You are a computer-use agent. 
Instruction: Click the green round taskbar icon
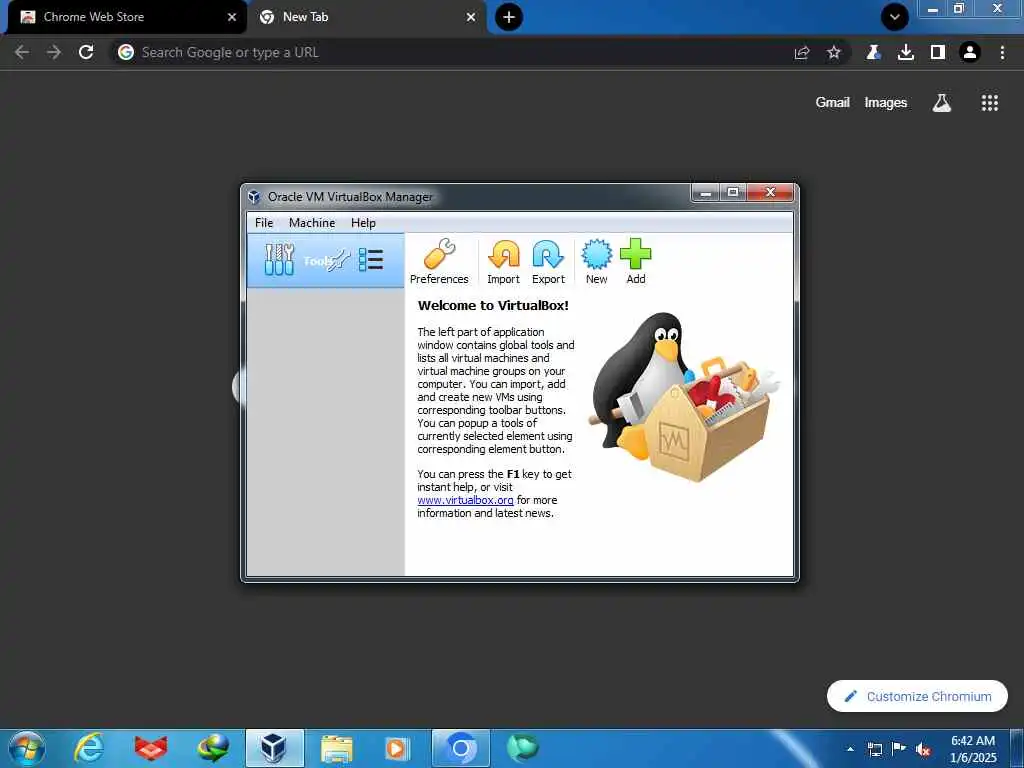522,748
